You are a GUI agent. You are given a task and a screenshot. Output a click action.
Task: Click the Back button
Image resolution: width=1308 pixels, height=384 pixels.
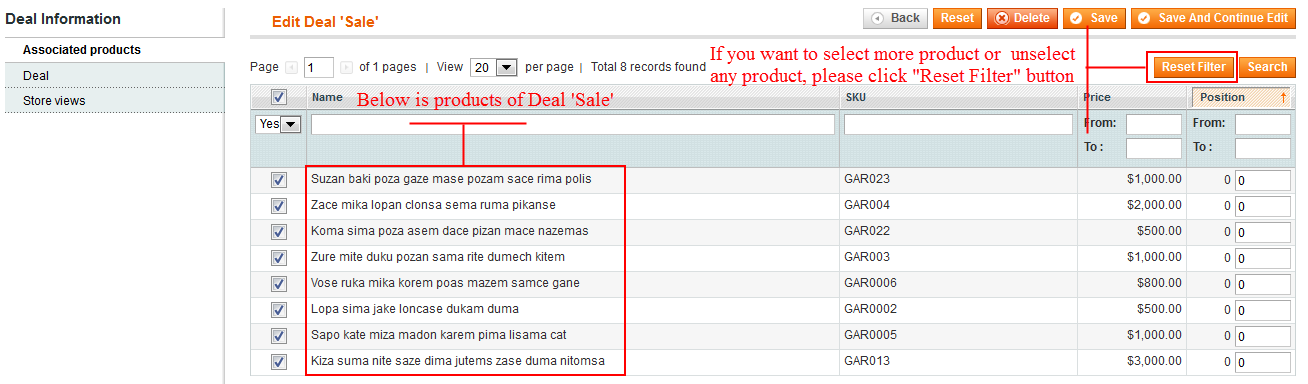click(896, 18)
